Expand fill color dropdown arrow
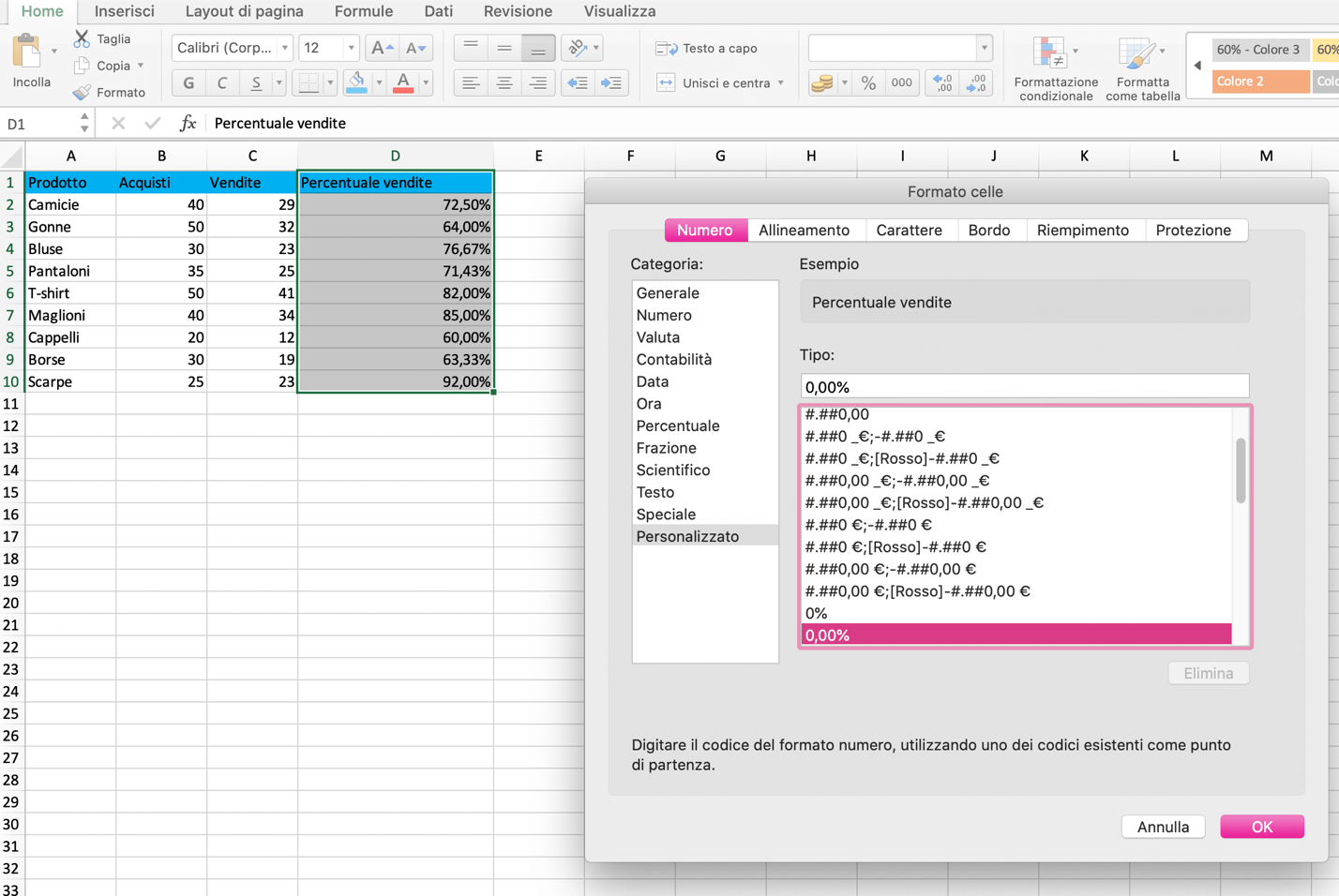Screen dimensions: 1339x896 [379, 82]
